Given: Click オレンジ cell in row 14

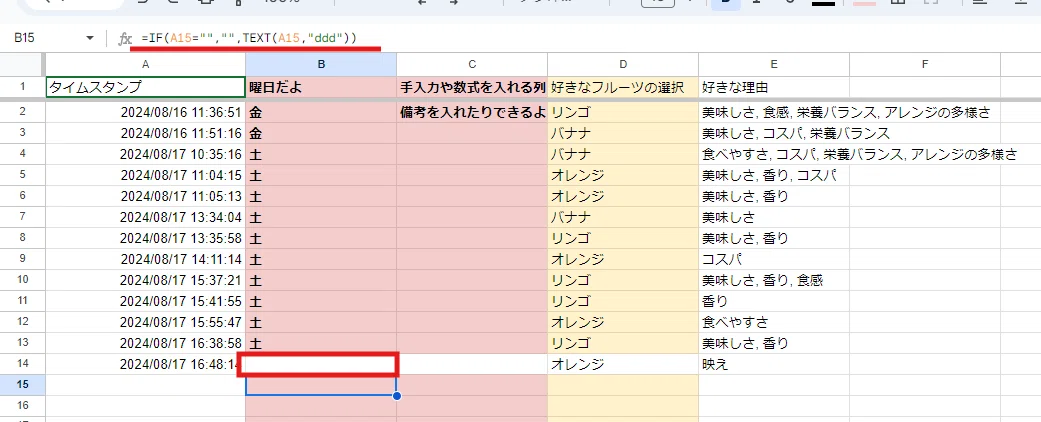Looking at the screenshot, I should [623, 364].
